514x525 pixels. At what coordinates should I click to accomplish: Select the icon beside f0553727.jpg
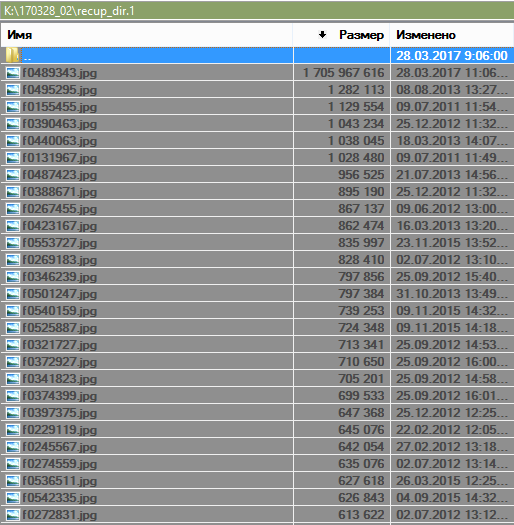coord(13,243)
